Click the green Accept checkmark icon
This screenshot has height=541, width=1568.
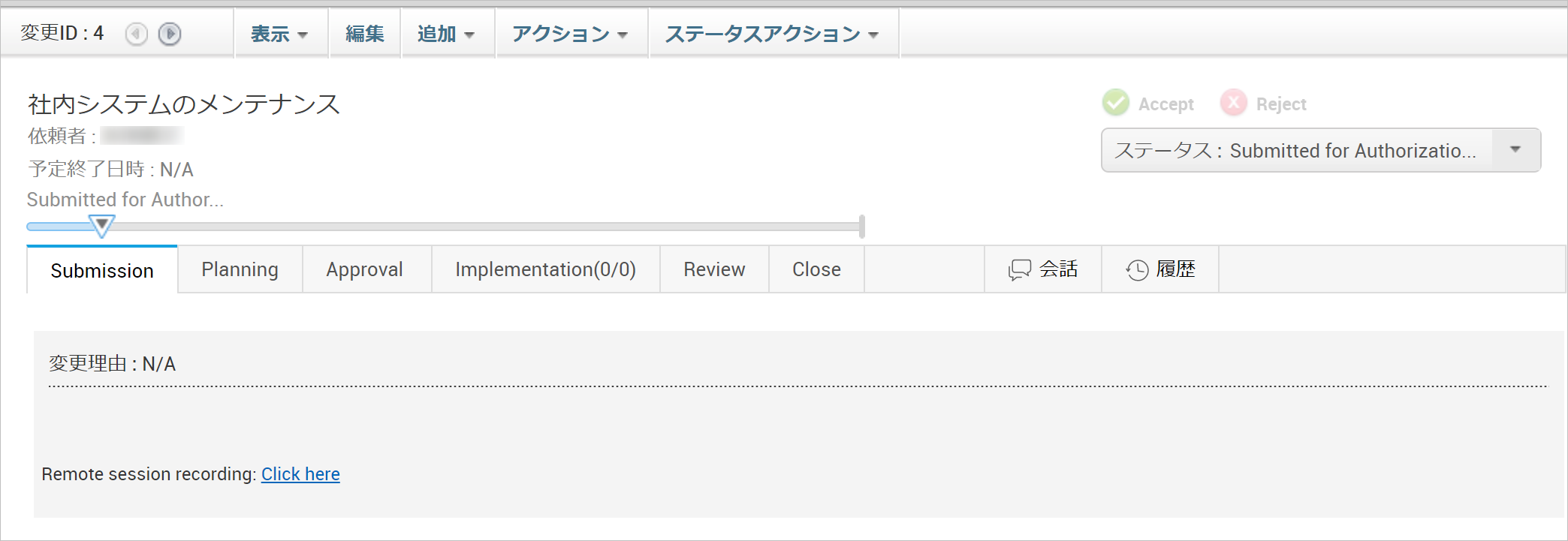tap(1116, 103)
